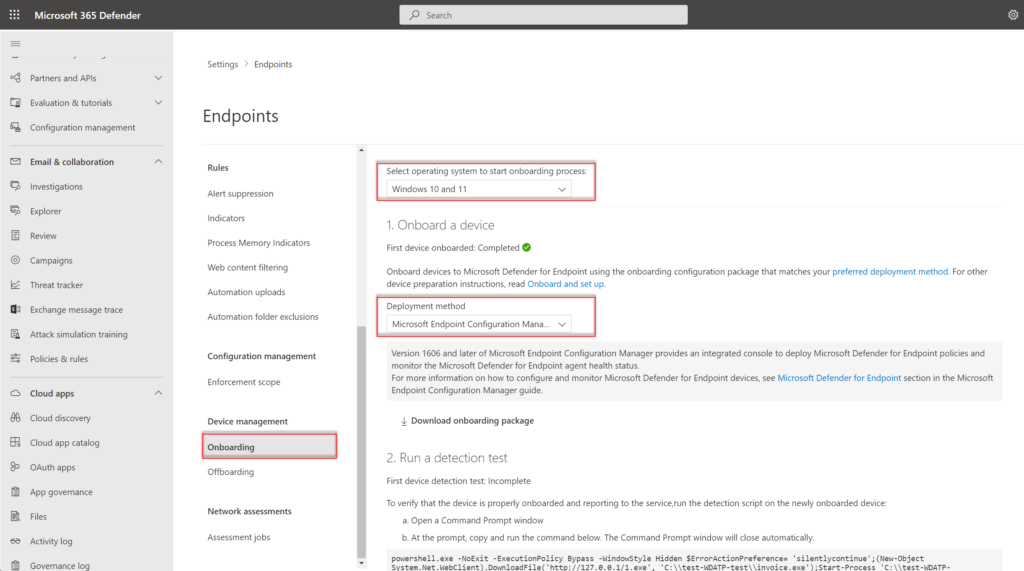Image resolution: width=1024 pixels, height=571 pixels.
Task: Select the Onboarding menu item
Action: (269, 447)
